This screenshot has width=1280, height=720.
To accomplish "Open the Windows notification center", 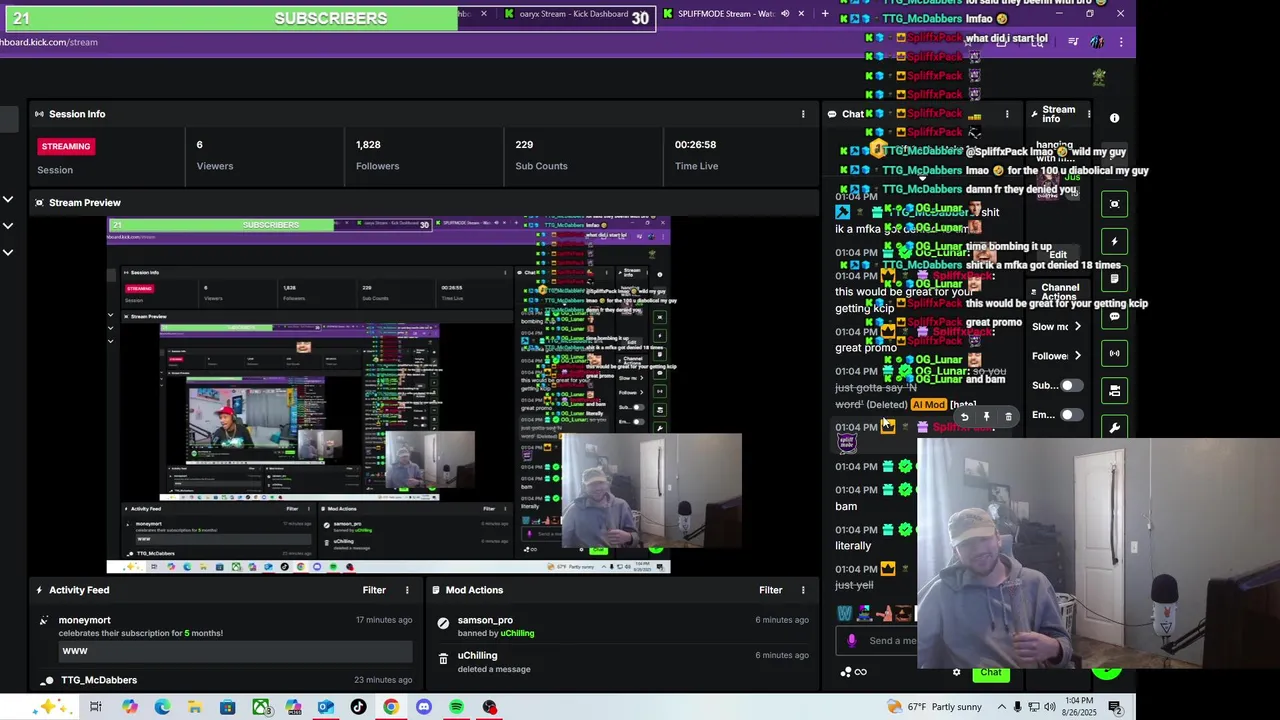I will pyautogui.click(x=1115, y=707).
